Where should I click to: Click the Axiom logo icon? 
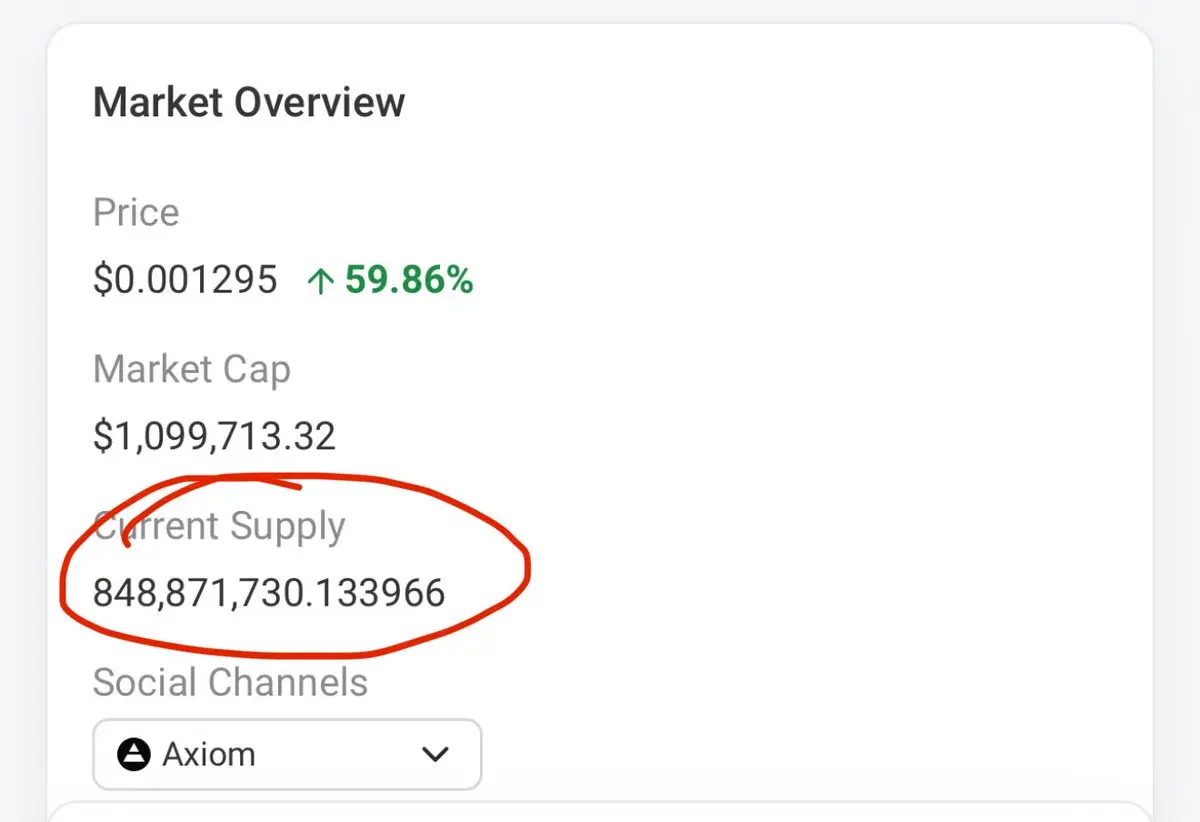coord(133,754)
